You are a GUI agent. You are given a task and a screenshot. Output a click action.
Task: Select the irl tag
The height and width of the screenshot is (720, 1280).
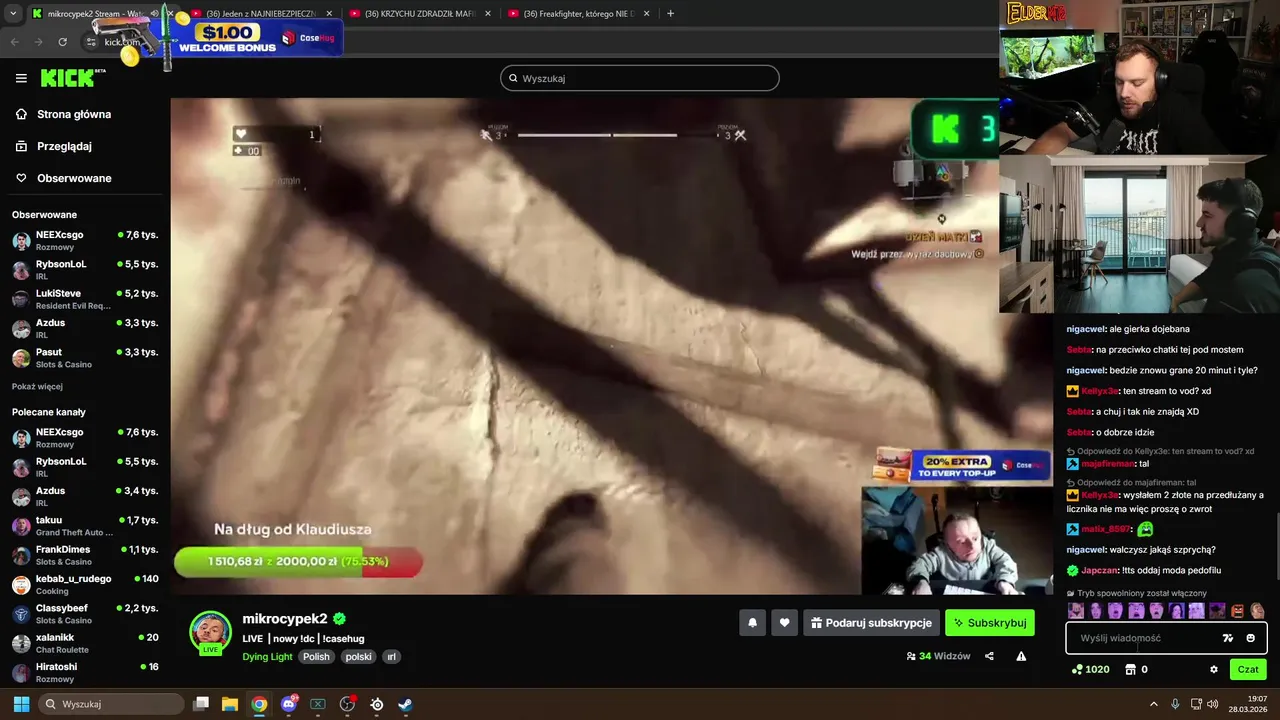(x=392, y=657)
